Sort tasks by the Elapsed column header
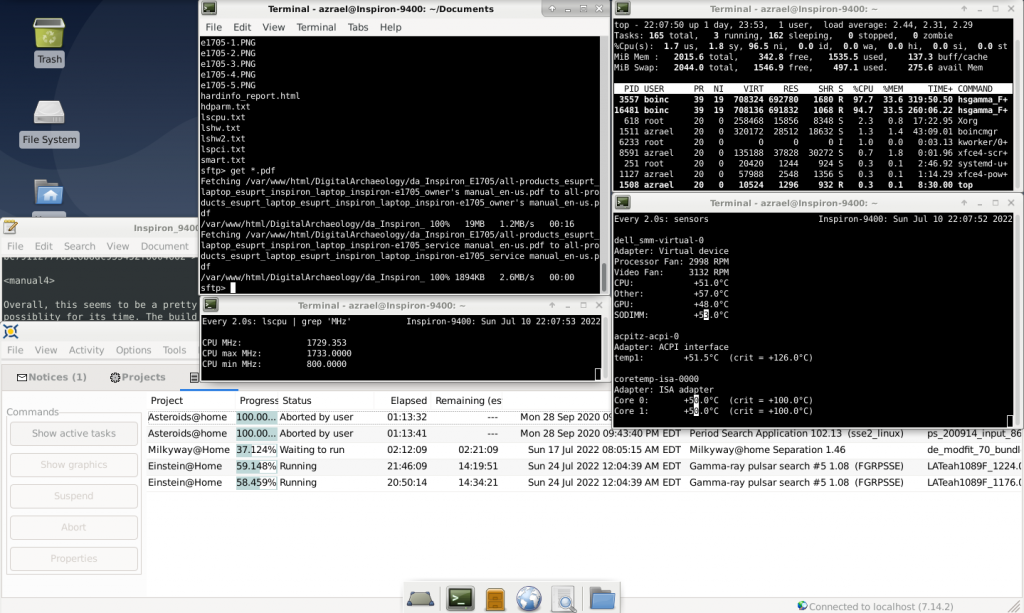1024x613 pixels. [x=402, y=401]
